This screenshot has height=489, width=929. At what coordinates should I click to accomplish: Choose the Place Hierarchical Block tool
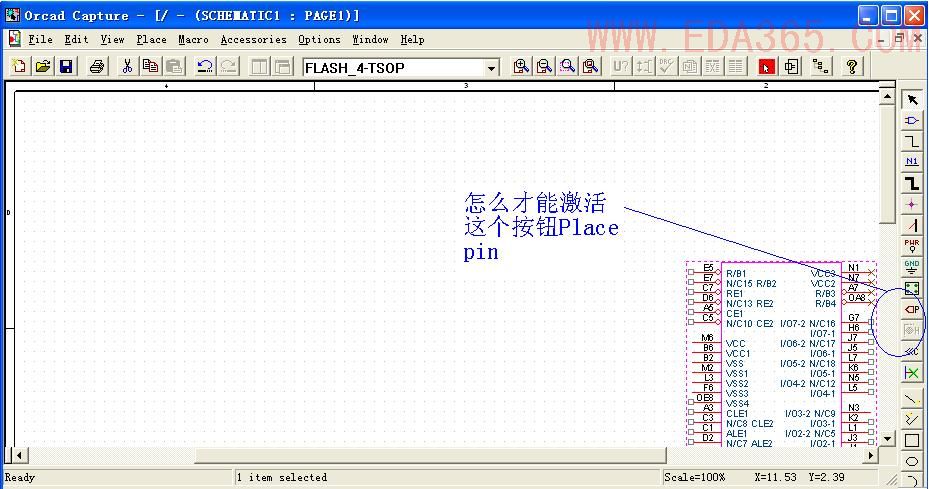pos(912,288)
